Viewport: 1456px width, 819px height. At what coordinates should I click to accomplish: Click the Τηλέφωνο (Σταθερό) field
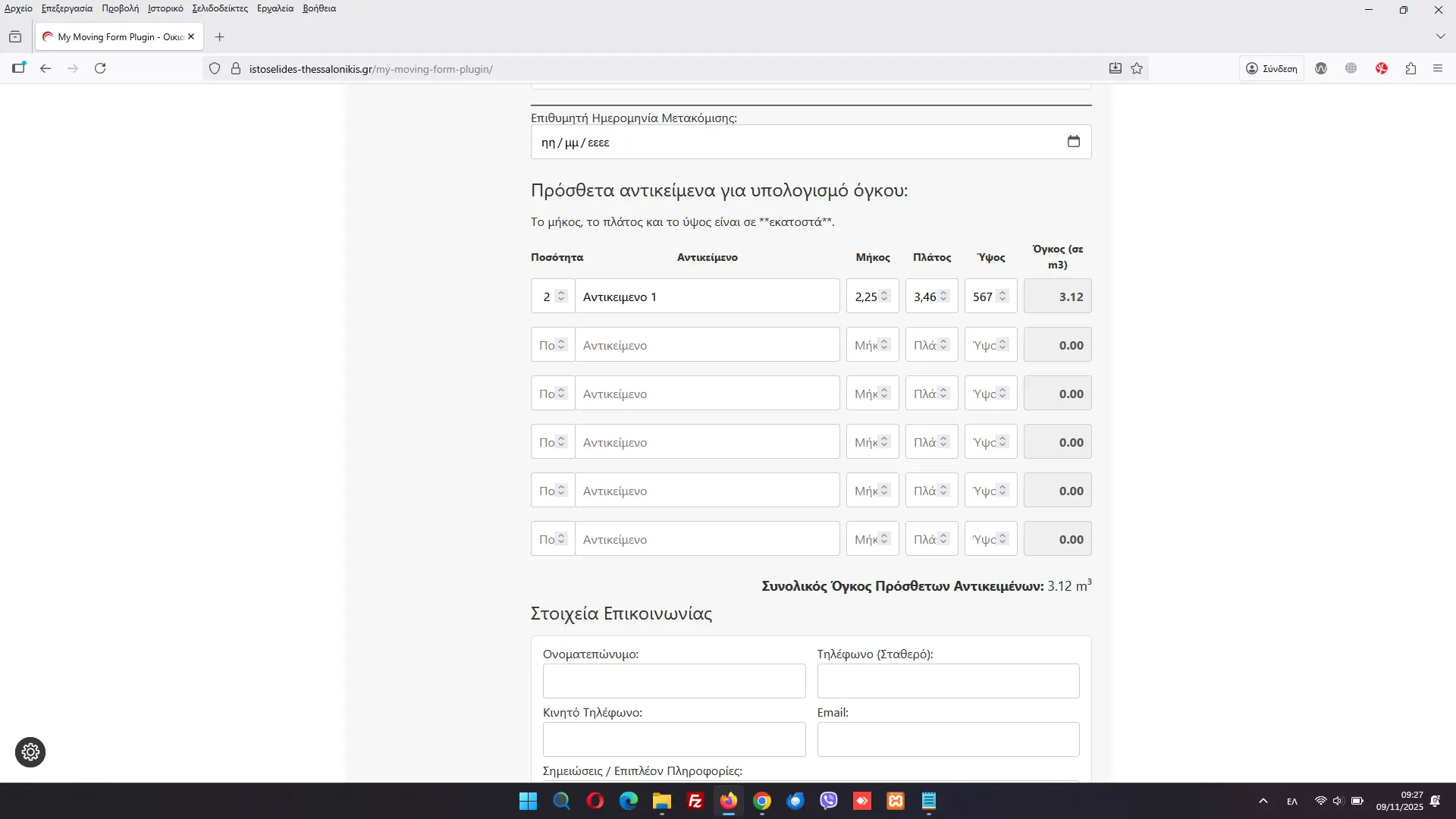[x=948, y=681]
